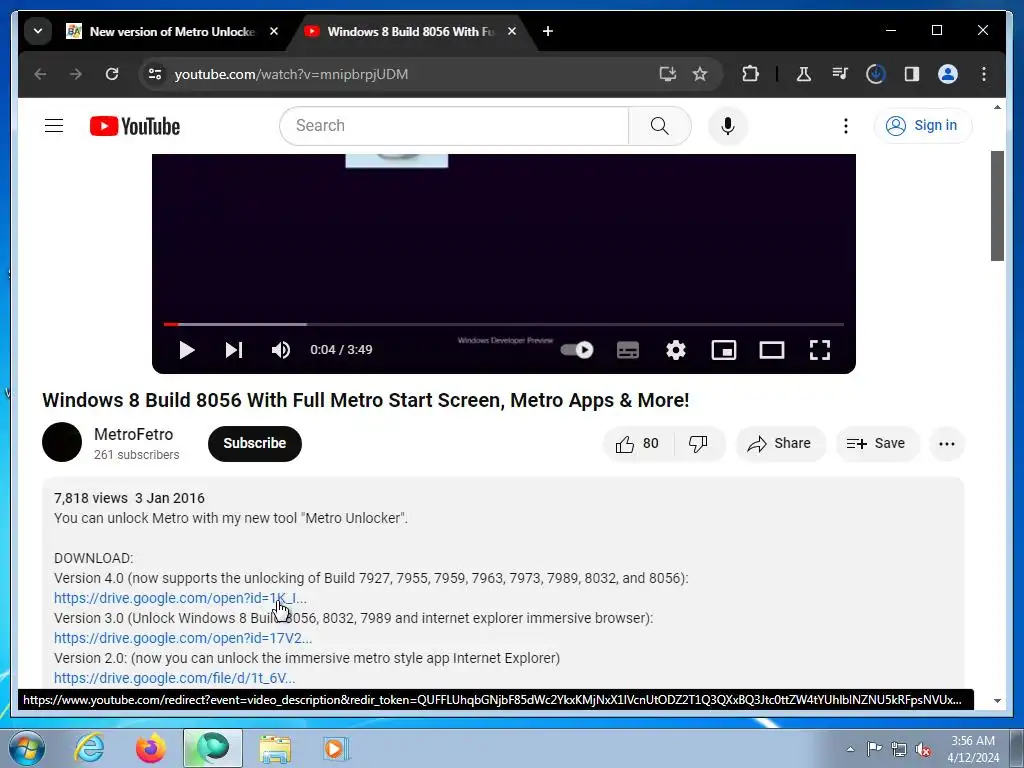Screen dimensions: 1024x768
Task: Click the page vertical scrollbar thumb
Action: 997,206
